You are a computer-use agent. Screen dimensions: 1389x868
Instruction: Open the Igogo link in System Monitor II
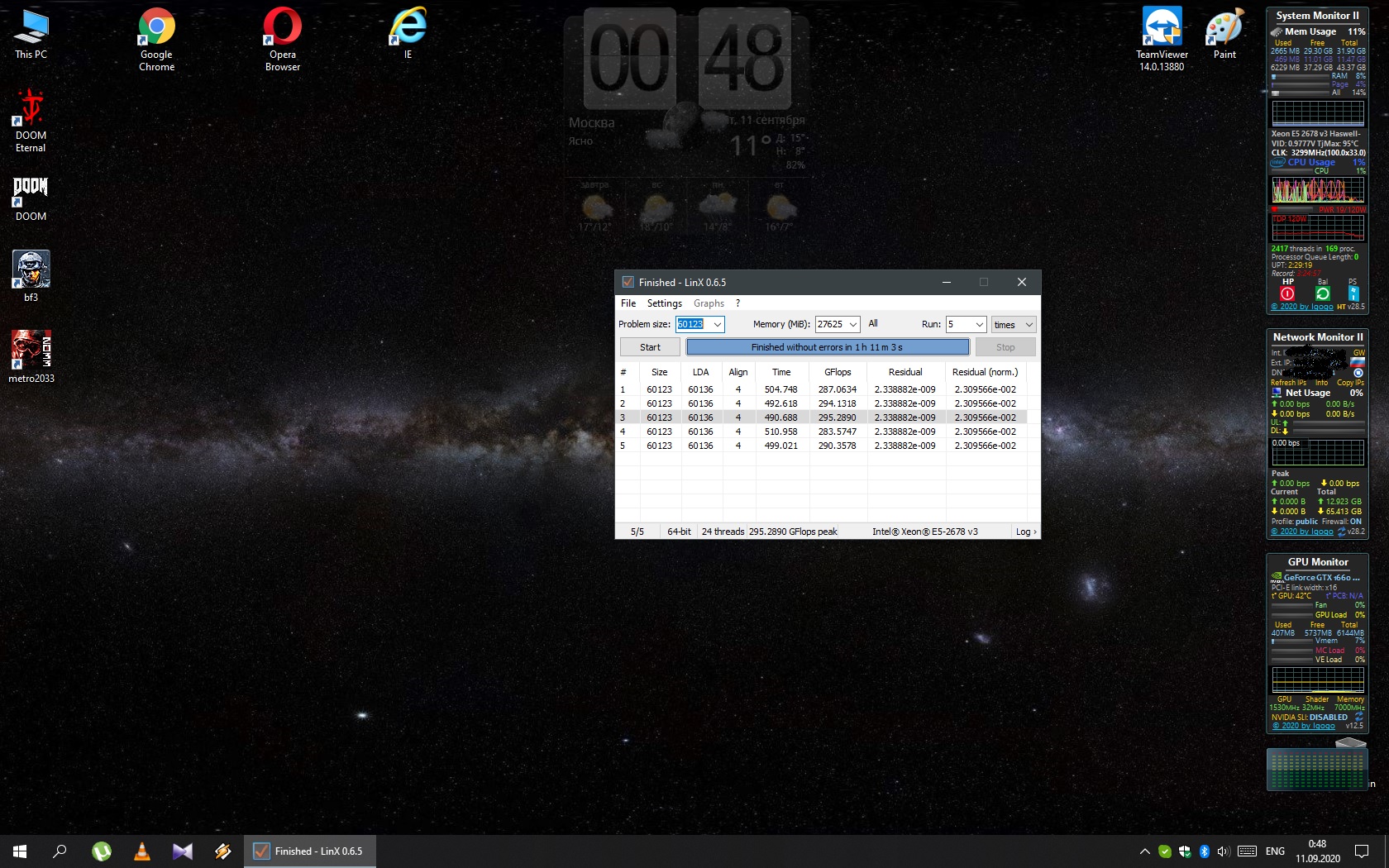[1302, 307]
